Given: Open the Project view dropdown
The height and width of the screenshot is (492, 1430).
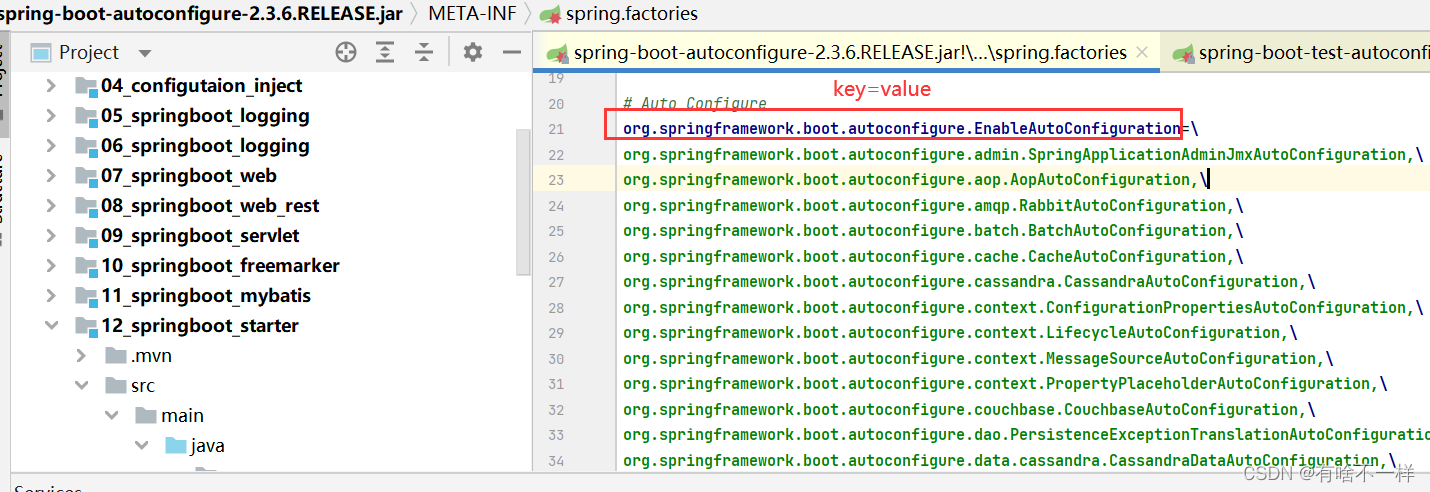Looking at the screenshot, I should pos(145,53).
